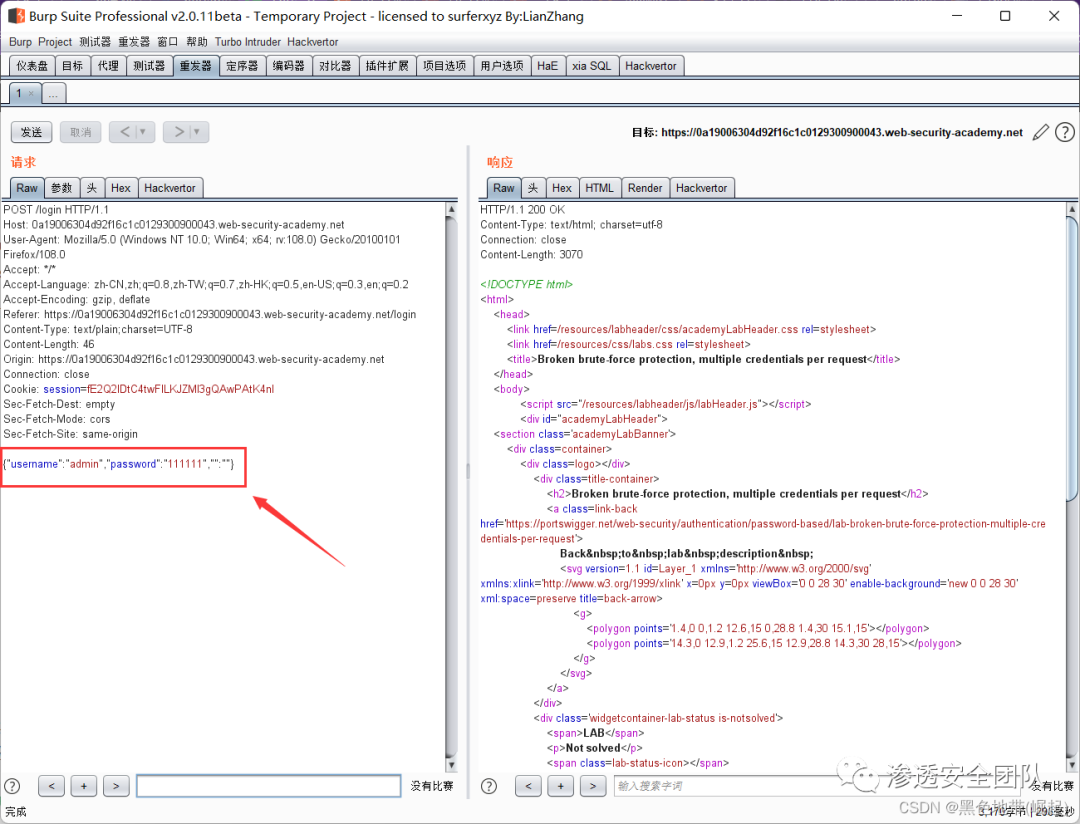
Task: Open the Repeater help question mark icon
Action: (x=1065, y=132)
